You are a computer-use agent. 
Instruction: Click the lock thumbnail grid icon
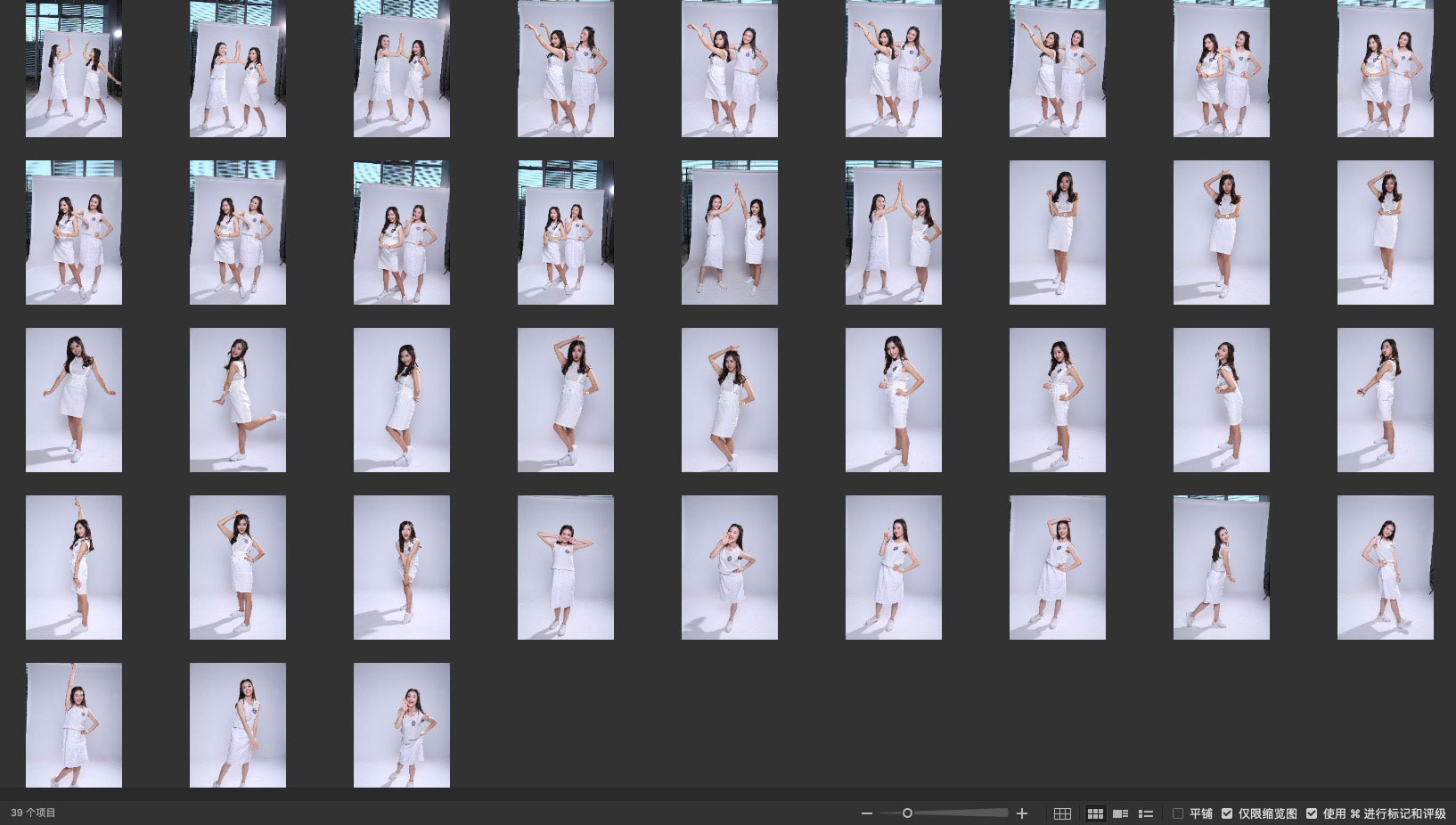(x=1062, y=813)
